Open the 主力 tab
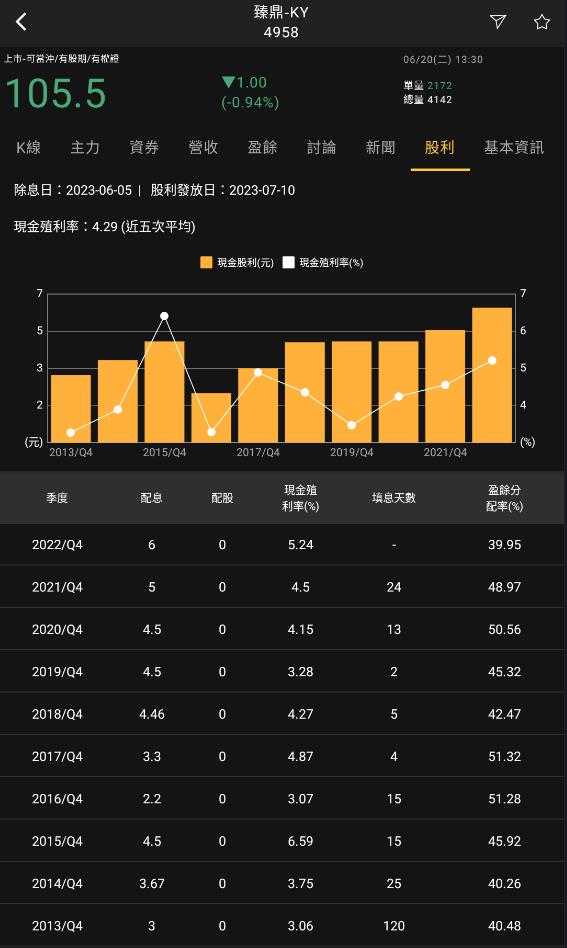The image size is (567, 948). [85, 148]
